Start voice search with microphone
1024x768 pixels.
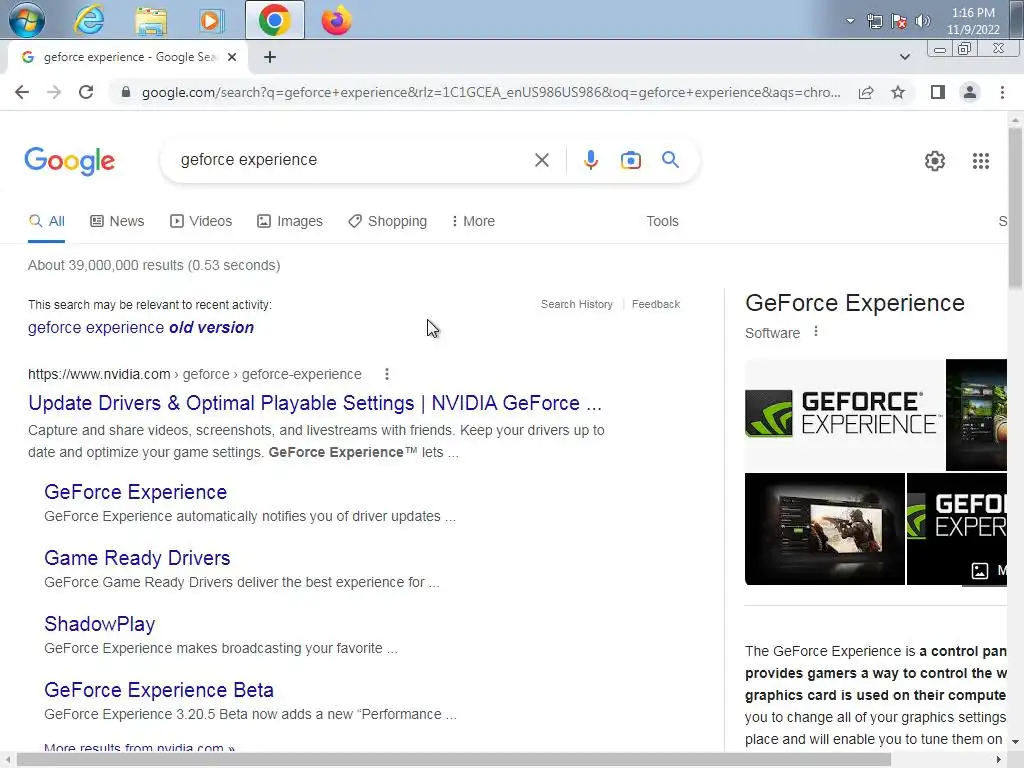(x=590, y=160)
